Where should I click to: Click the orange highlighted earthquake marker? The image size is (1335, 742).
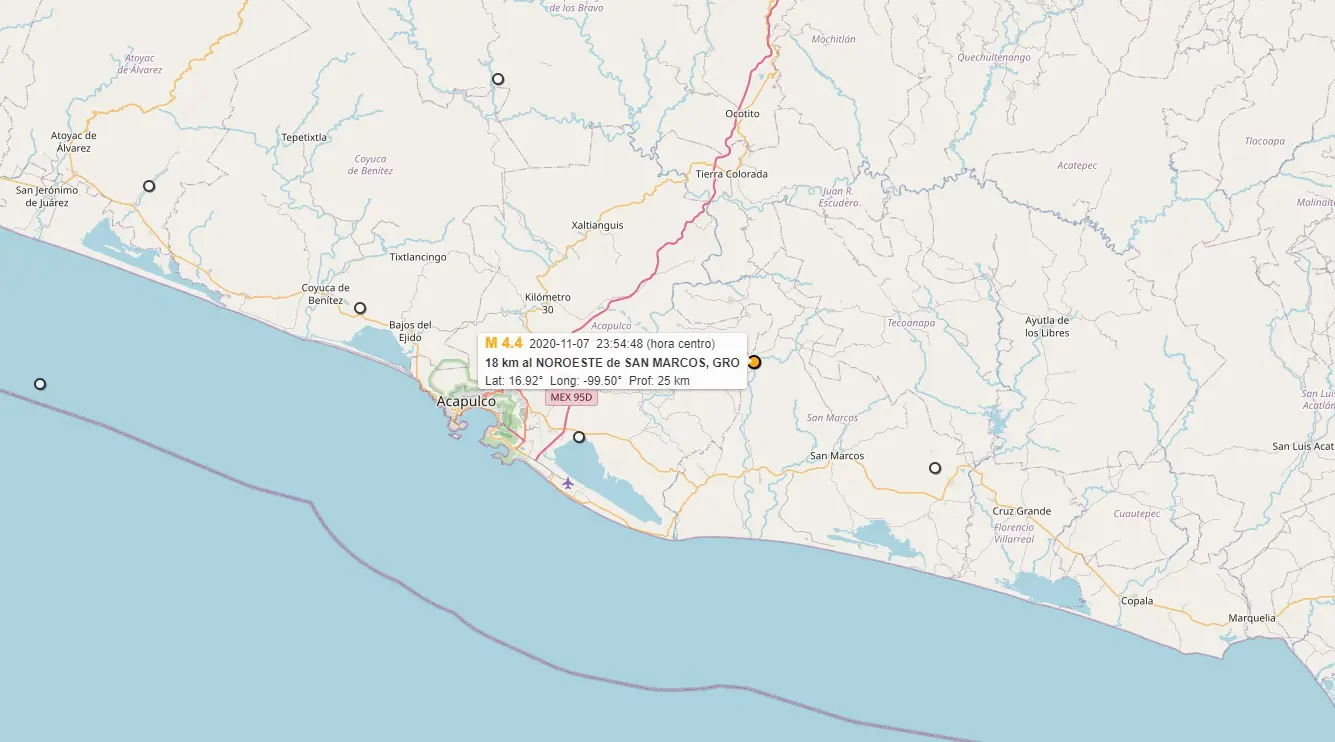point(754,362)
